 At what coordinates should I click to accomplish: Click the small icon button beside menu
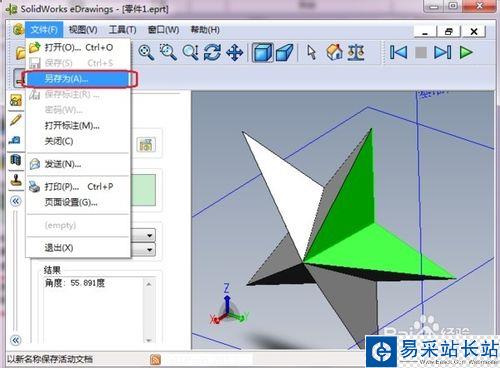point(146,145)
